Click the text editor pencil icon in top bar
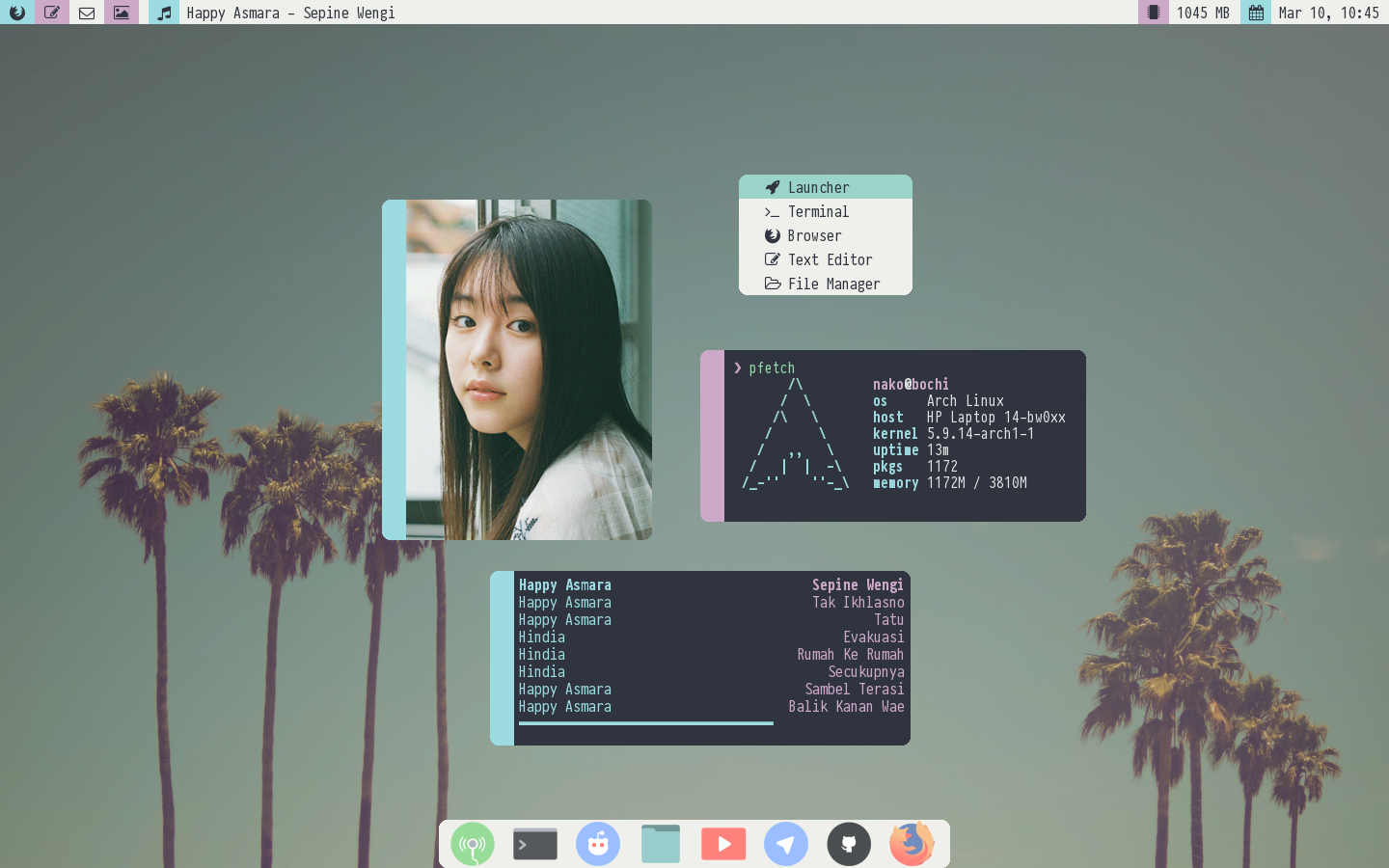Viewport: 1389px width, 868px height. [x=52, y=13]
